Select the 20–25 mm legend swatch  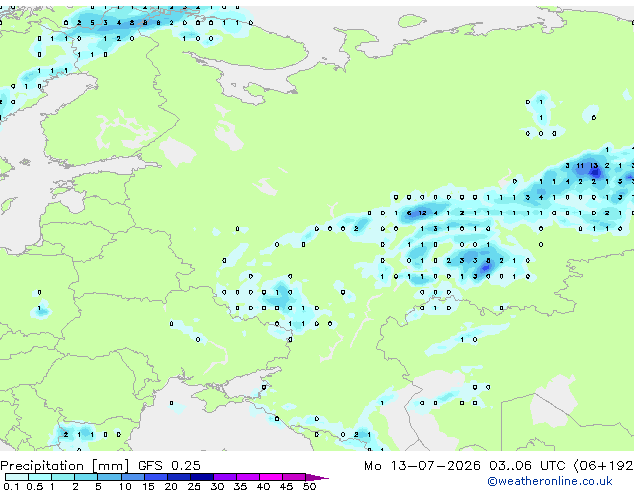[178, 477]
